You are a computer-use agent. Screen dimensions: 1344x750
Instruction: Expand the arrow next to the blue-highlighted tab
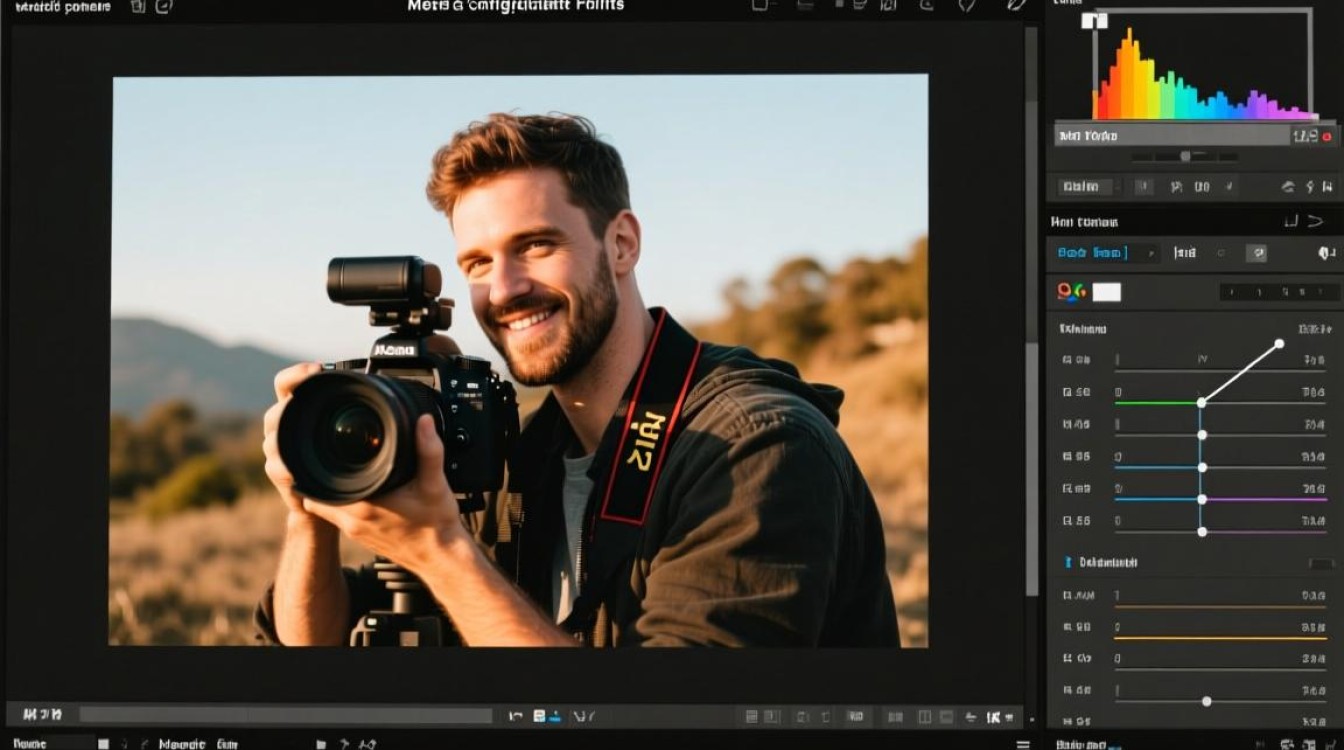click(x=1150, y=254)
